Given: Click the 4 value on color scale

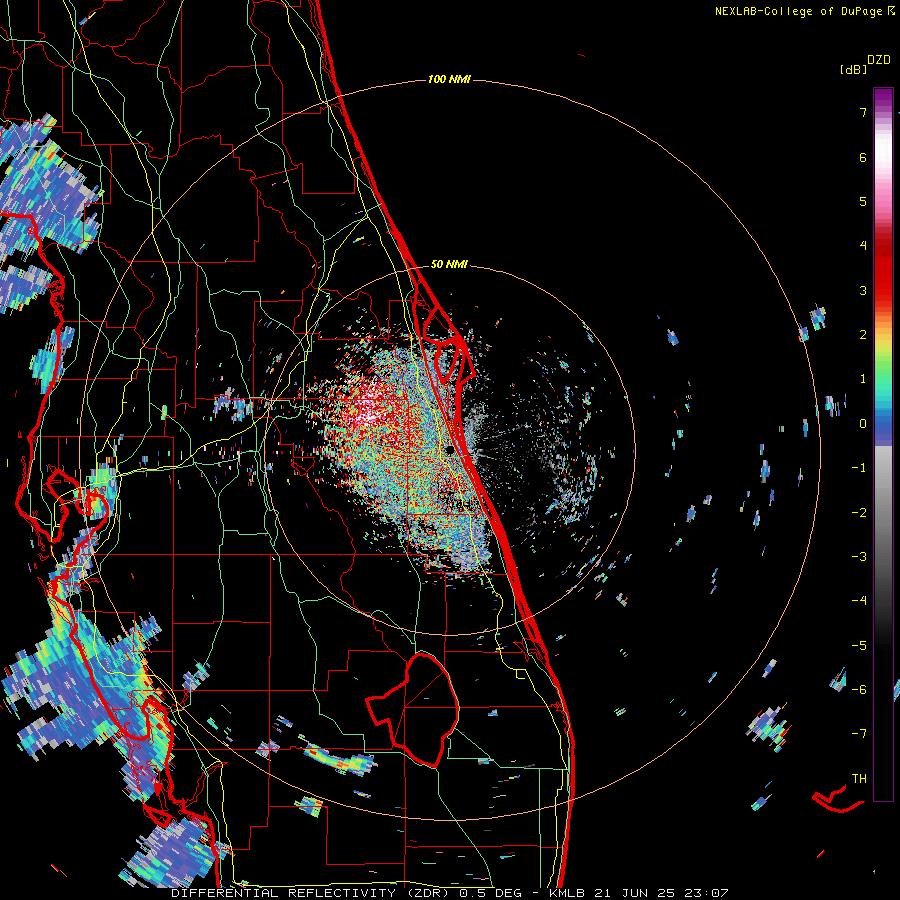Looking at the screenshot, I should click(863, 246).
